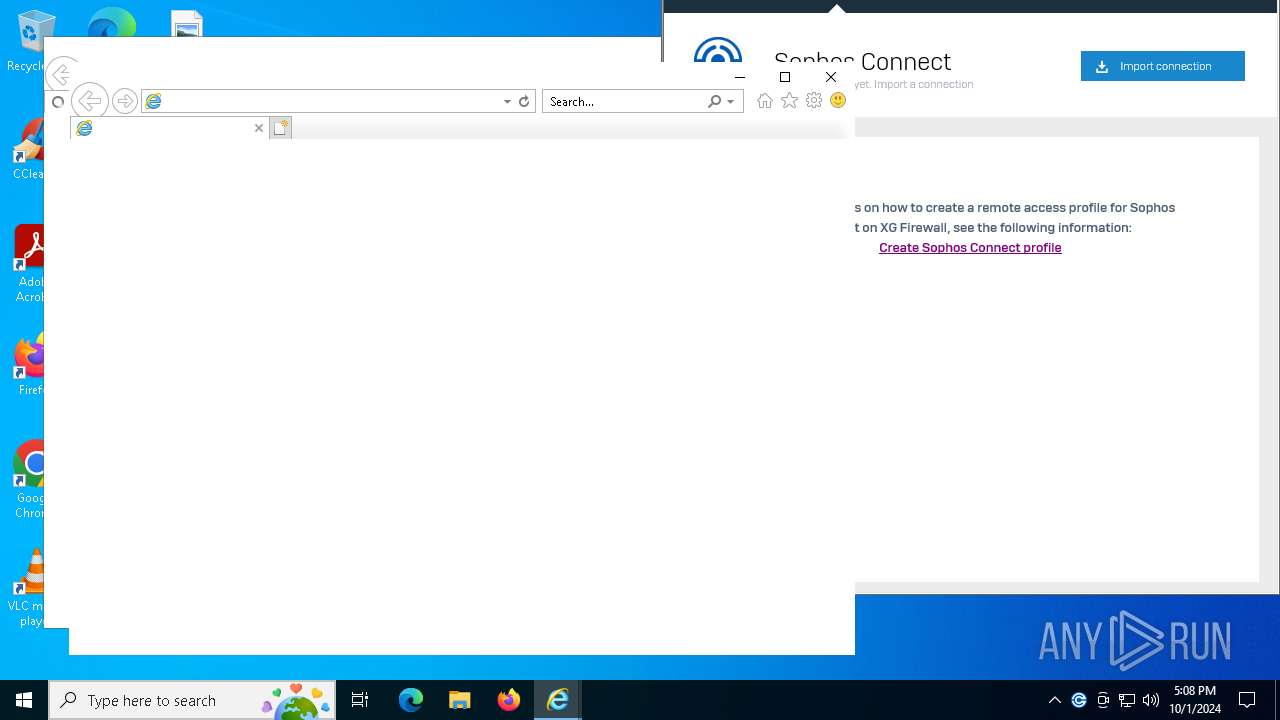
Task: Switch to Internet Explorer on the taskbar
Action: [557, 700]
